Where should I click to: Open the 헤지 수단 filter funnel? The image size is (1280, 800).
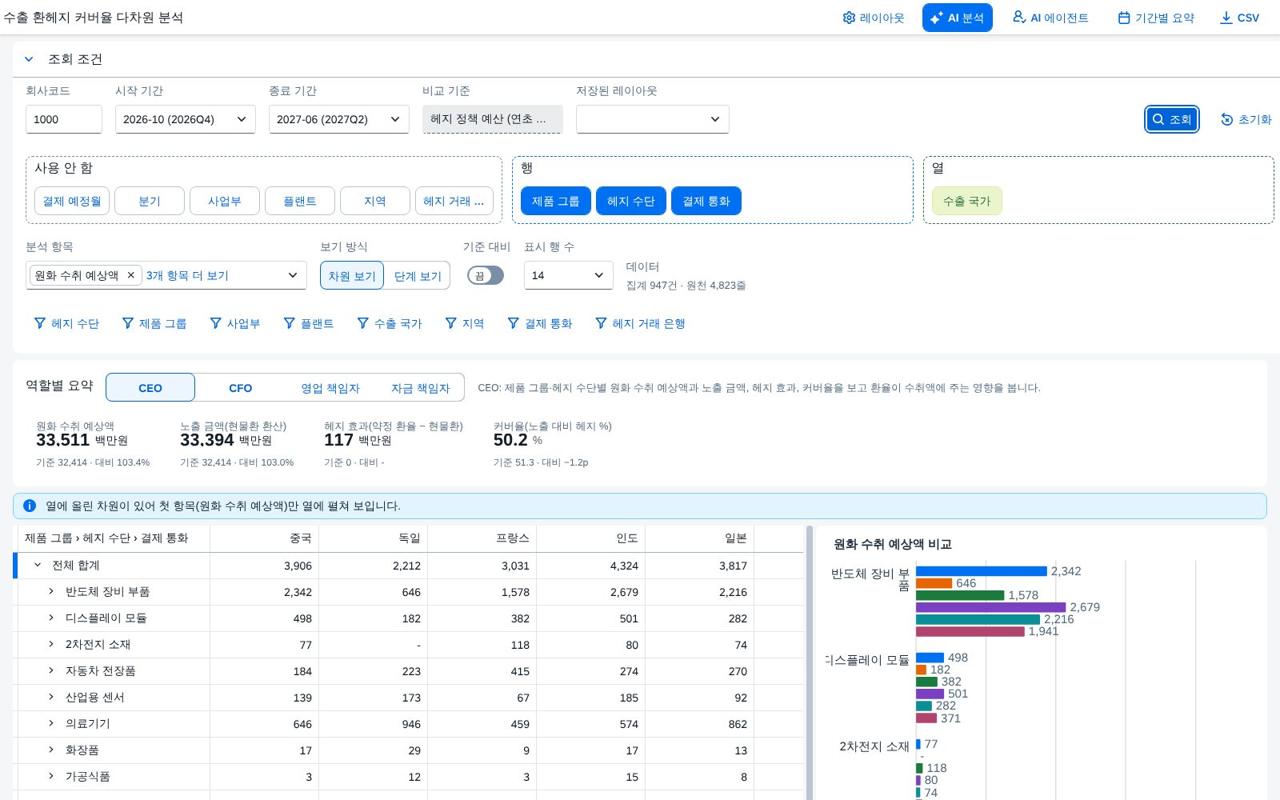pyautogui.click(x=66, y=323)
